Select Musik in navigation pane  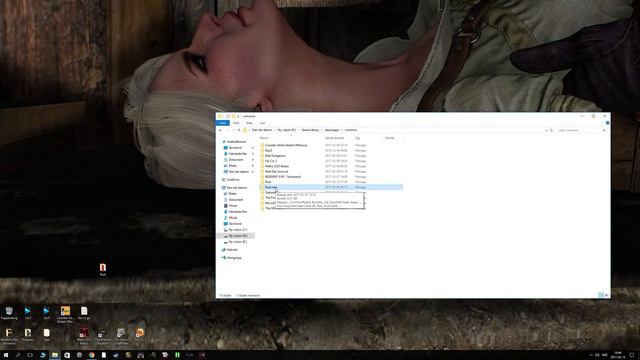(x=233, y=218)
